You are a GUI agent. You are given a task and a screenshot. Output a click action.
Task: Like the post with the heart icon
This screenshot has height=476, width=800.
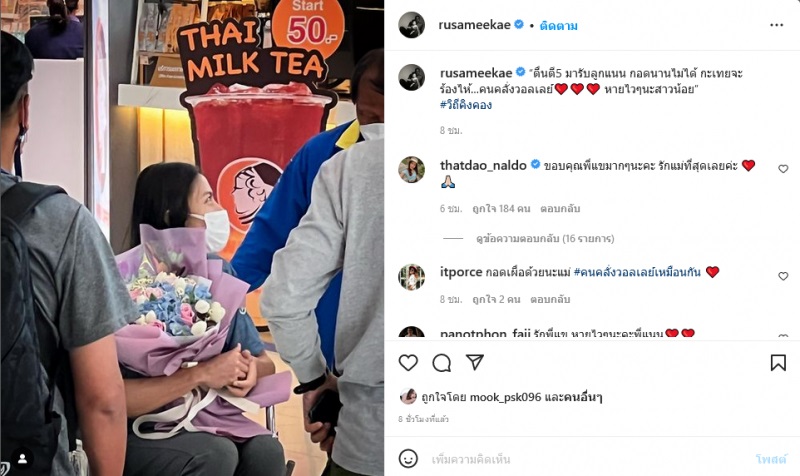point(408,363)
